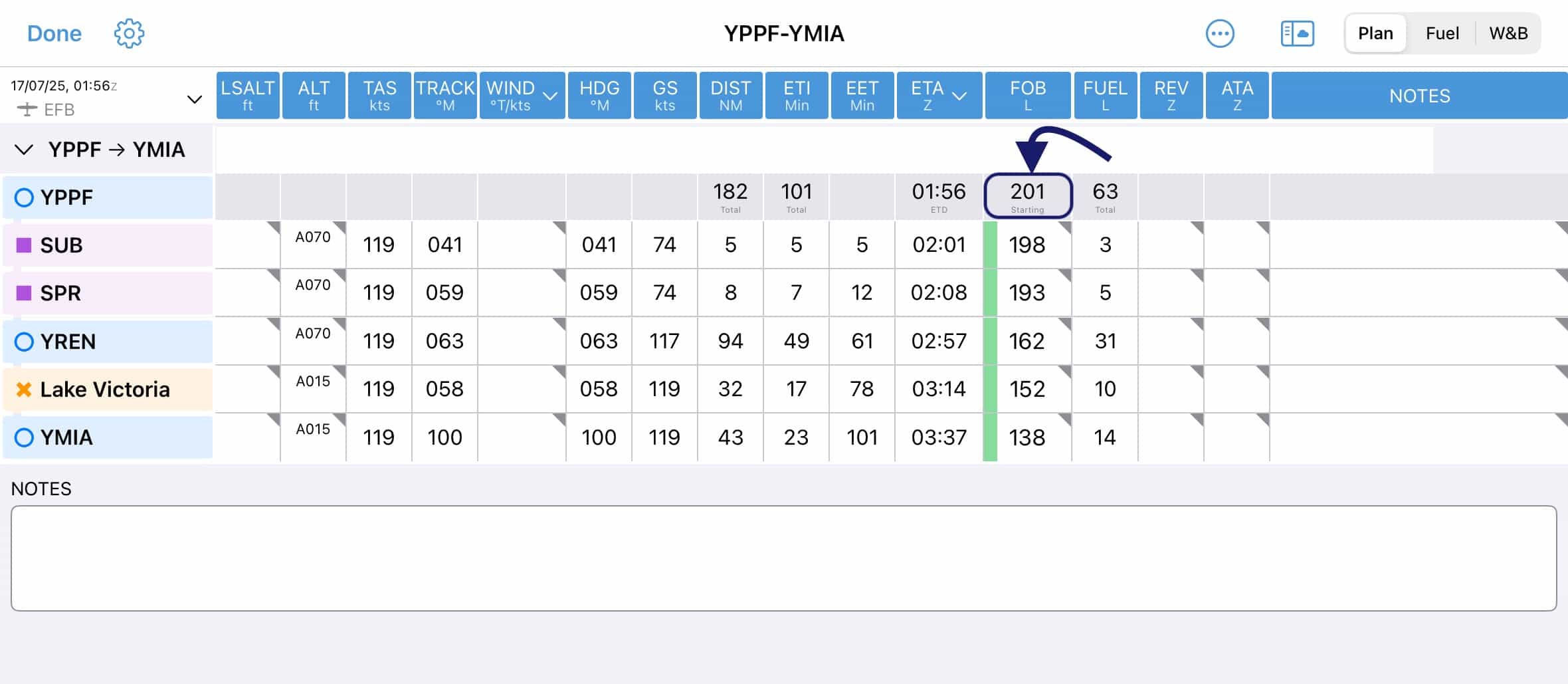Expand the date and aircraft dropdown chevron
The image size is (1568, 684).
pyautogui.click(x=194, y=100)
